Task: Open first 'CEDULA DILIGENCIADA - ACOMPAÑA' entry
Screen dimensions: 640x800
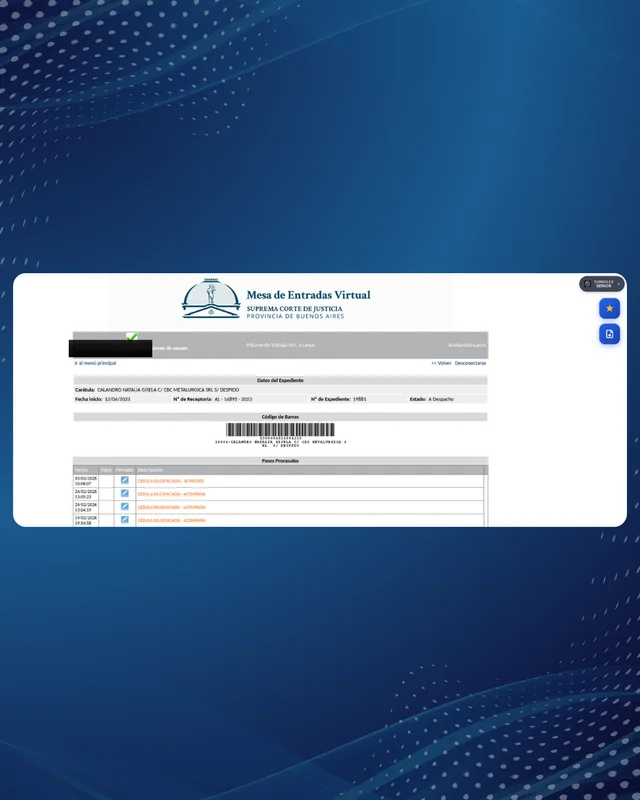Action: coord(171,494)
